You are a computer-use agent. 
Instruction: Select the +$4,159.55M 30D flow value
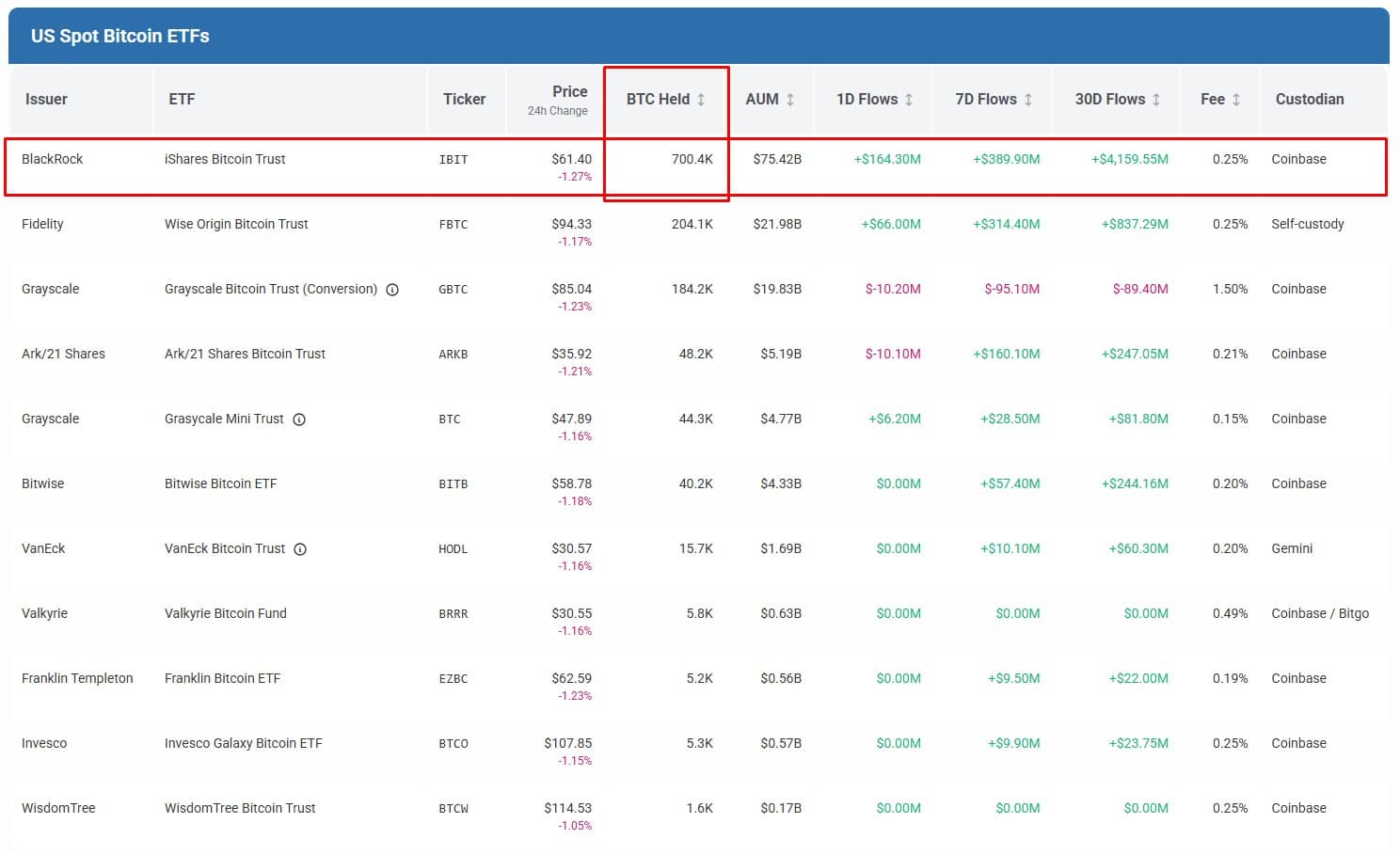[1130, 159]
